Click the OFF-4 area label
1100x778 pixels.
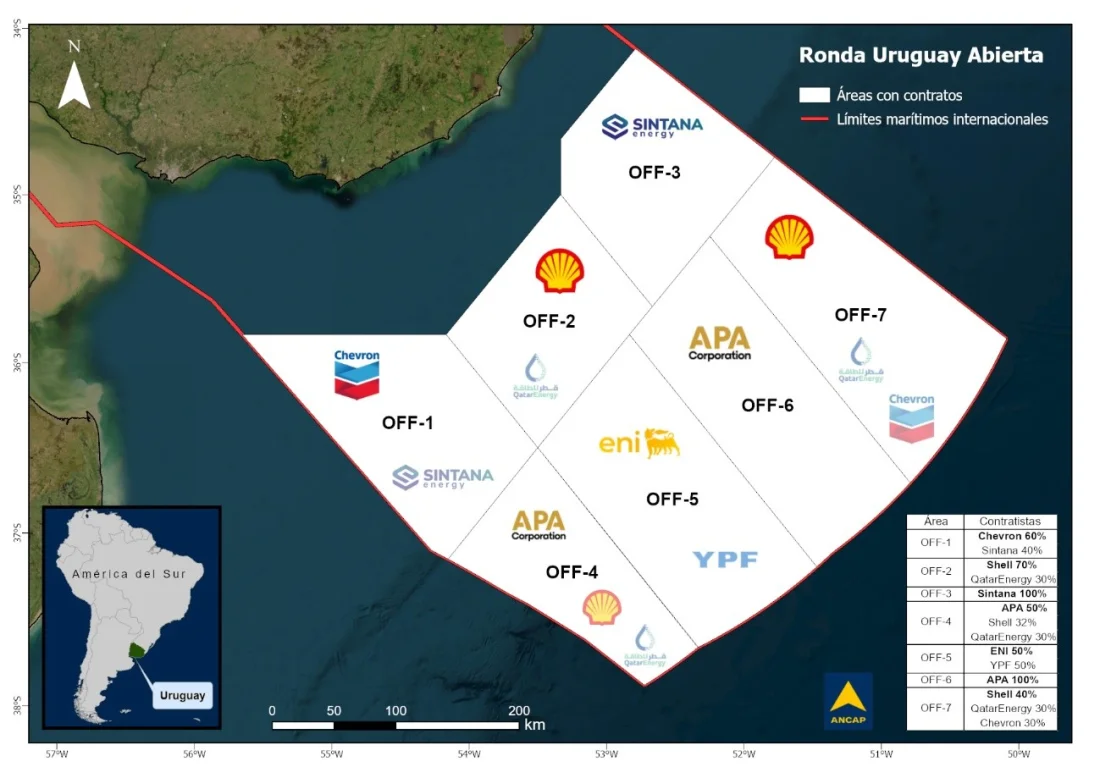[x=572, y=572]
